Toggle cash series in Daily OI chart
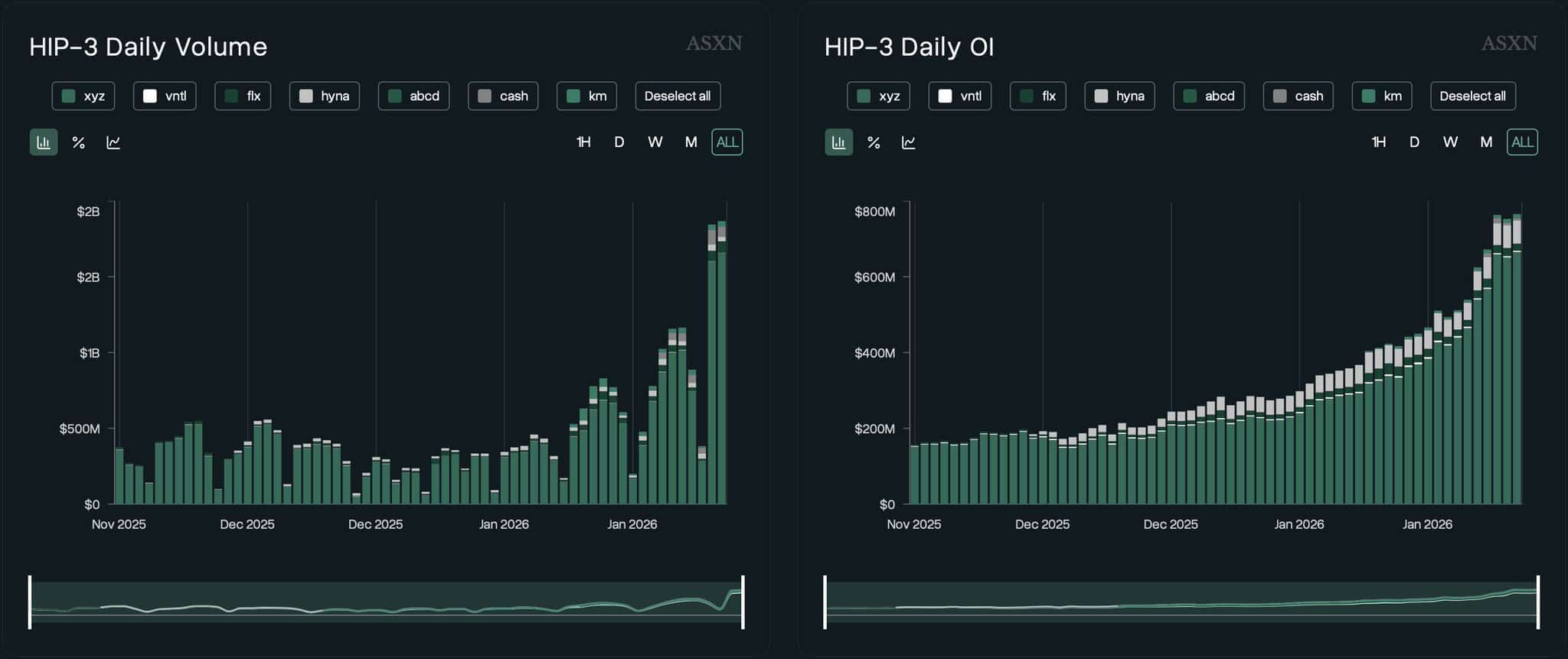This screenshot has width=1568, height=659. tap(1298, 96)
